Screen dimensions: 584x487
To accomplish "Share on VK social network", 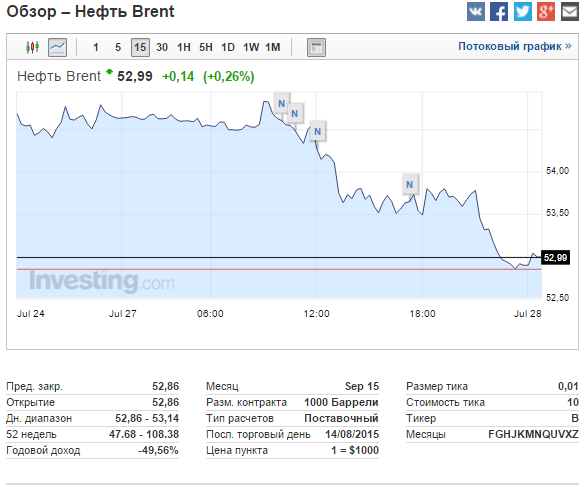I will pos(476,12).
